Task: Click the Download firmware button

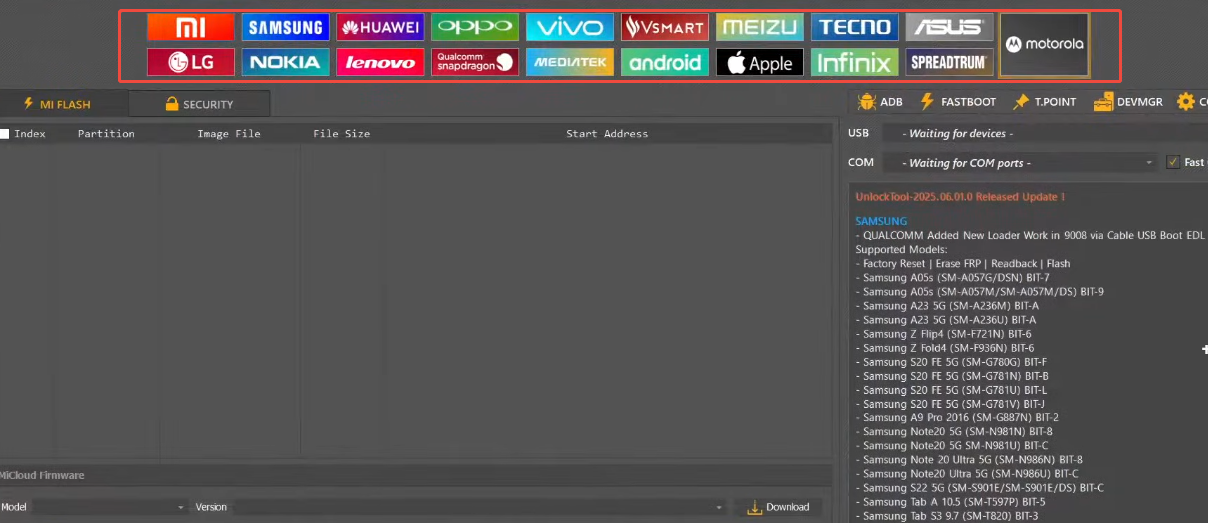Action: click(x=778, y=507)
